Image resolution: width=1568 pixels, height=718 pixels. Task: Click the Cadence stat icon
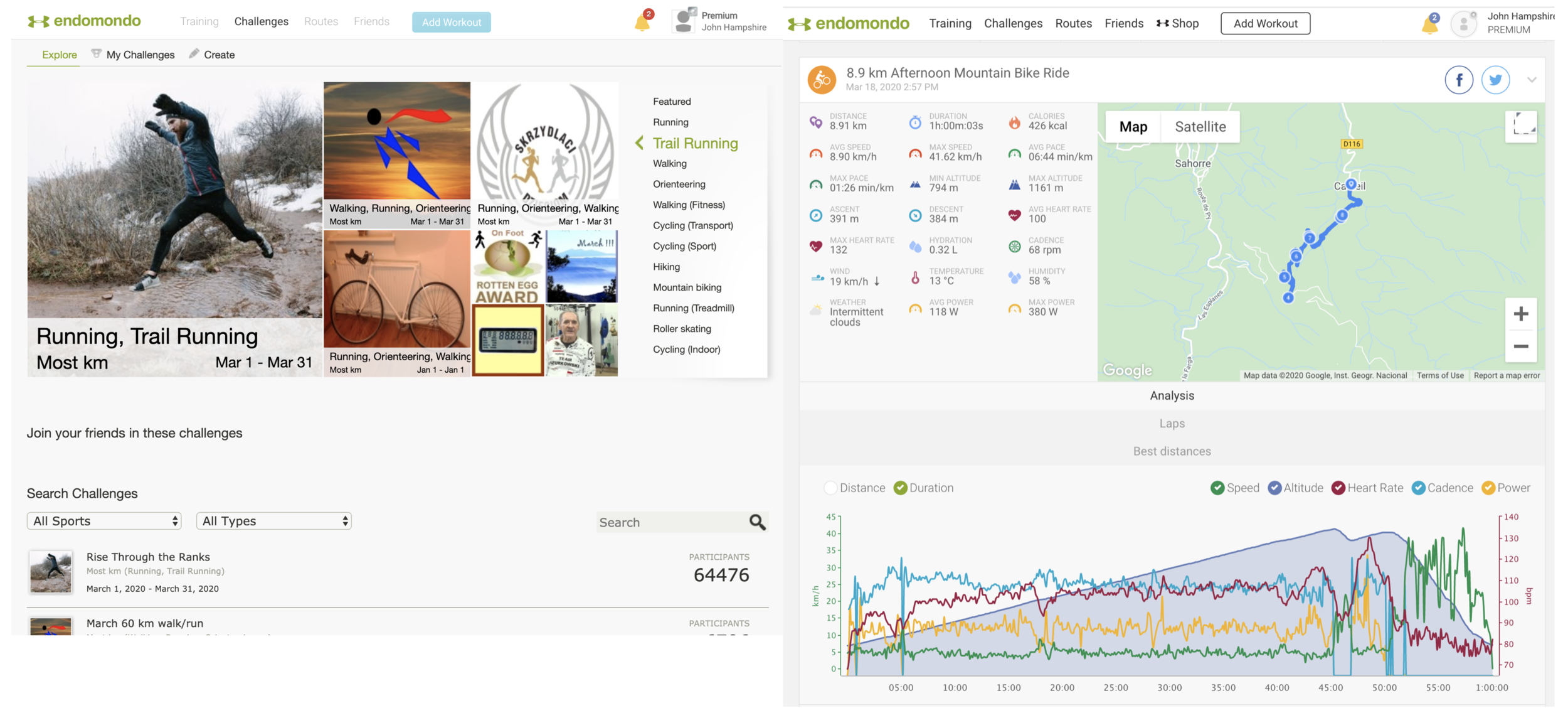(1014, 246)
